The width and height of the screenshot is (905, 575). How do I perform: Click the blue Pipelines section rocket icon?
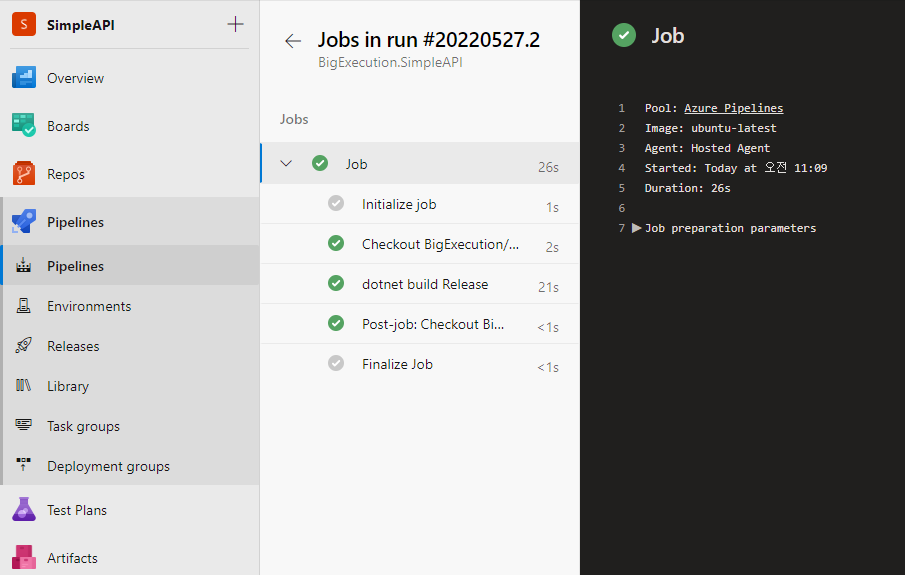click(x=24, y=222)
